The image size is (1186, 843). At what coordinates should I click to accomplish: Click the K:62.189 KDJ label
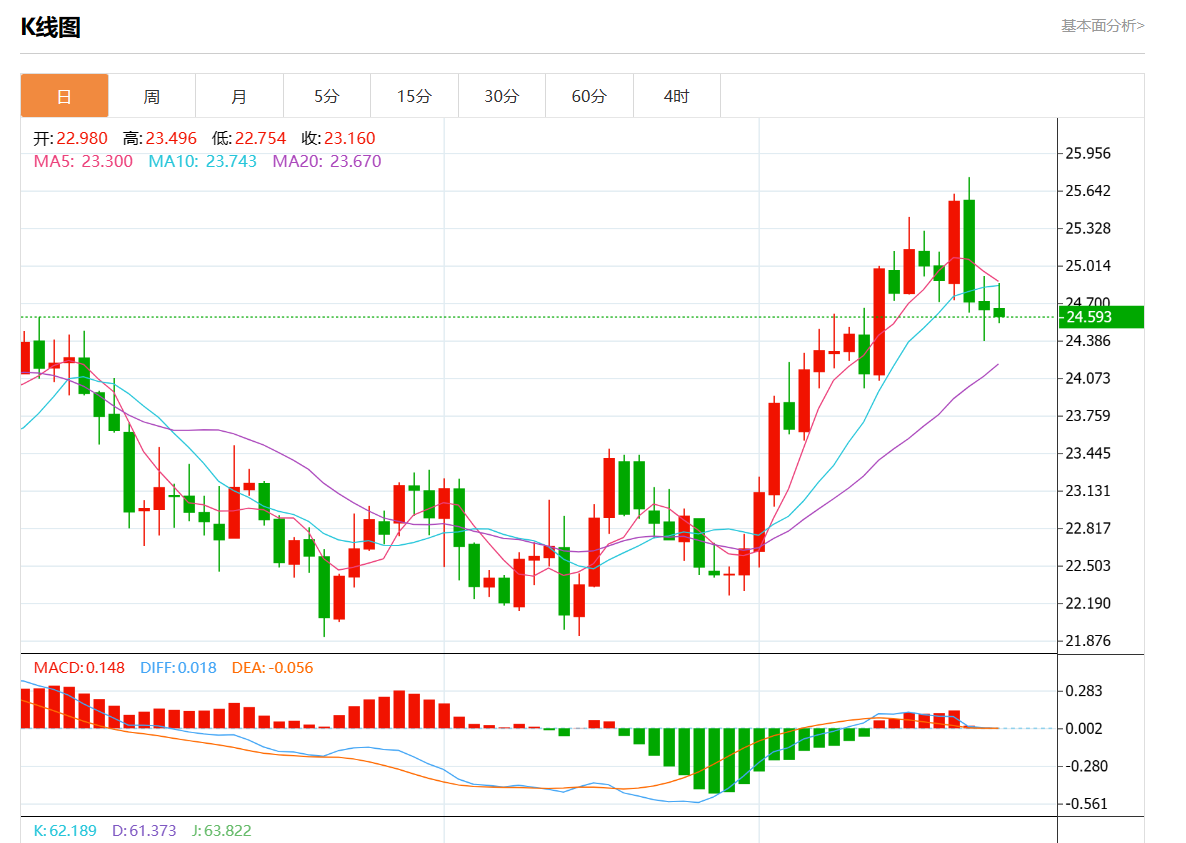pyautogui.click(x=65, y=830)
